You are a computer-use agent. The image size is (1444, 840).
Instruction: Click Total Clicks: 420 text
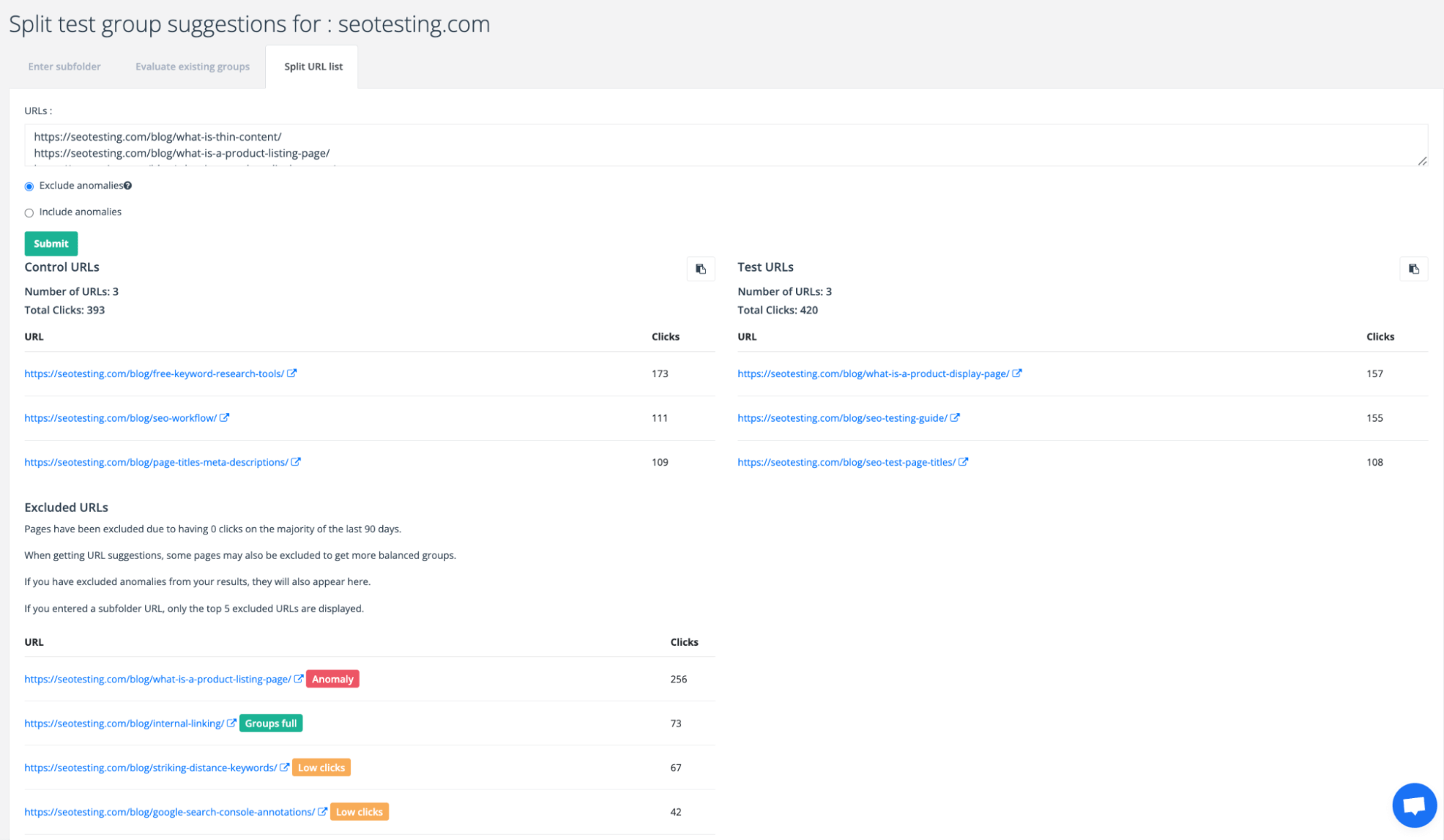pos(777,310)
